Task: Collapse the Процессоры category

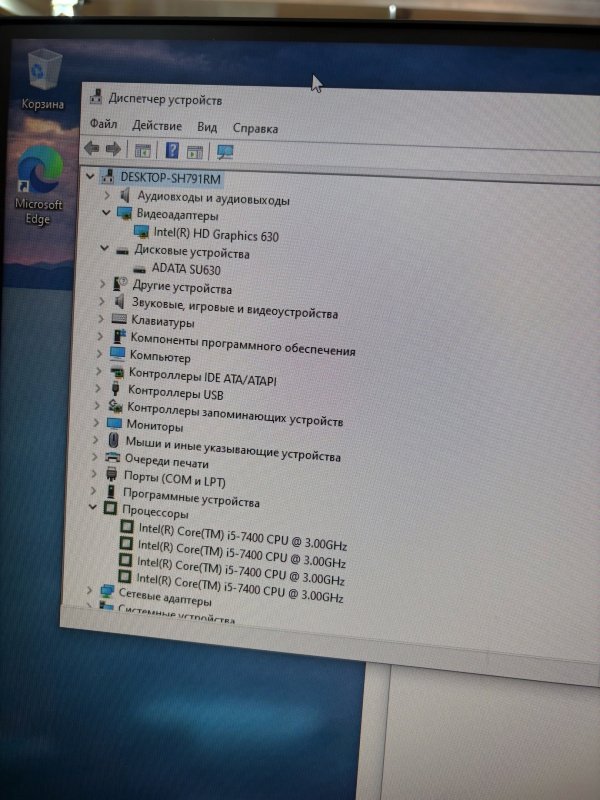Action: pos(92,507)
